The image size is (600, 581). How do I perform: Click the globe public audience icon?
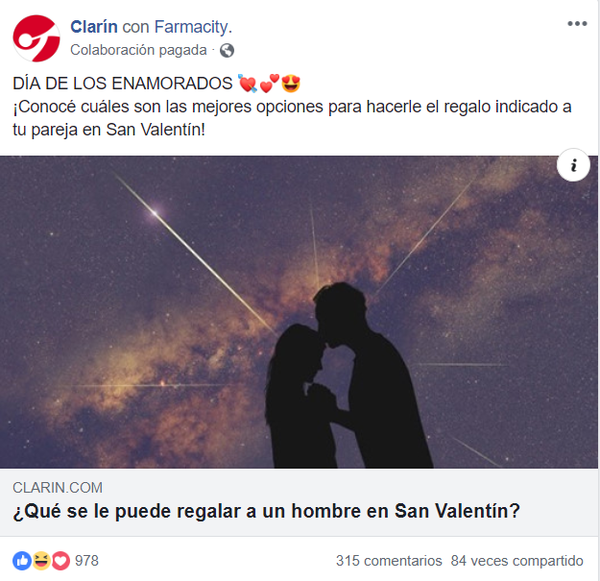[x=227, y=50]
